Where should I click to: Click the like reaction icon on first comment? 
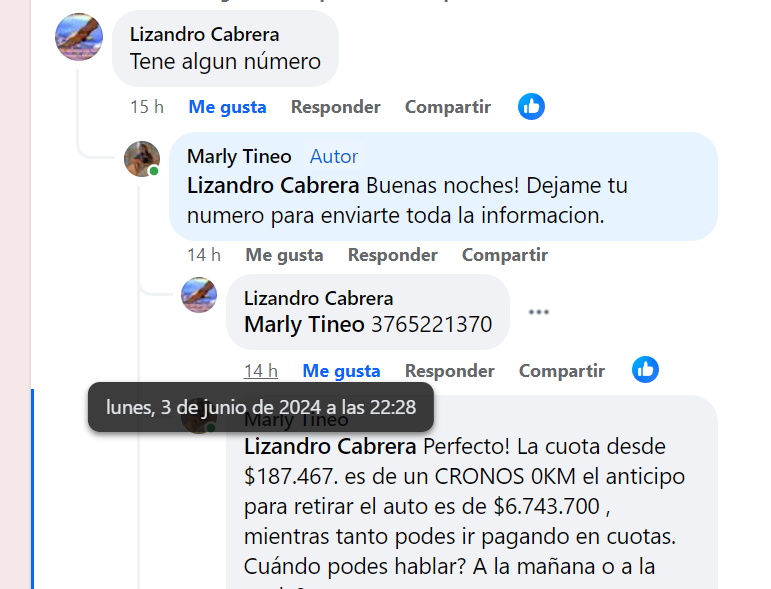pyautogui.click(x=531, y=107)
